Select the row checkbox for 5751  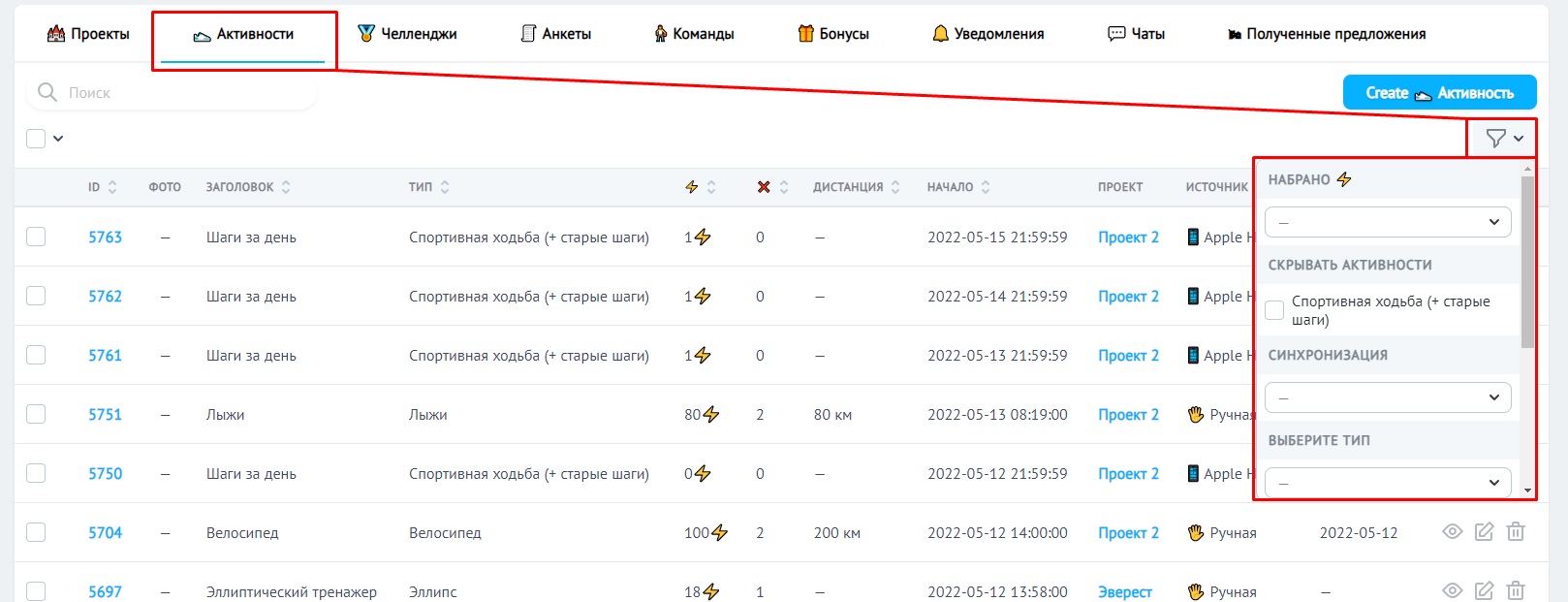[36, 414]
